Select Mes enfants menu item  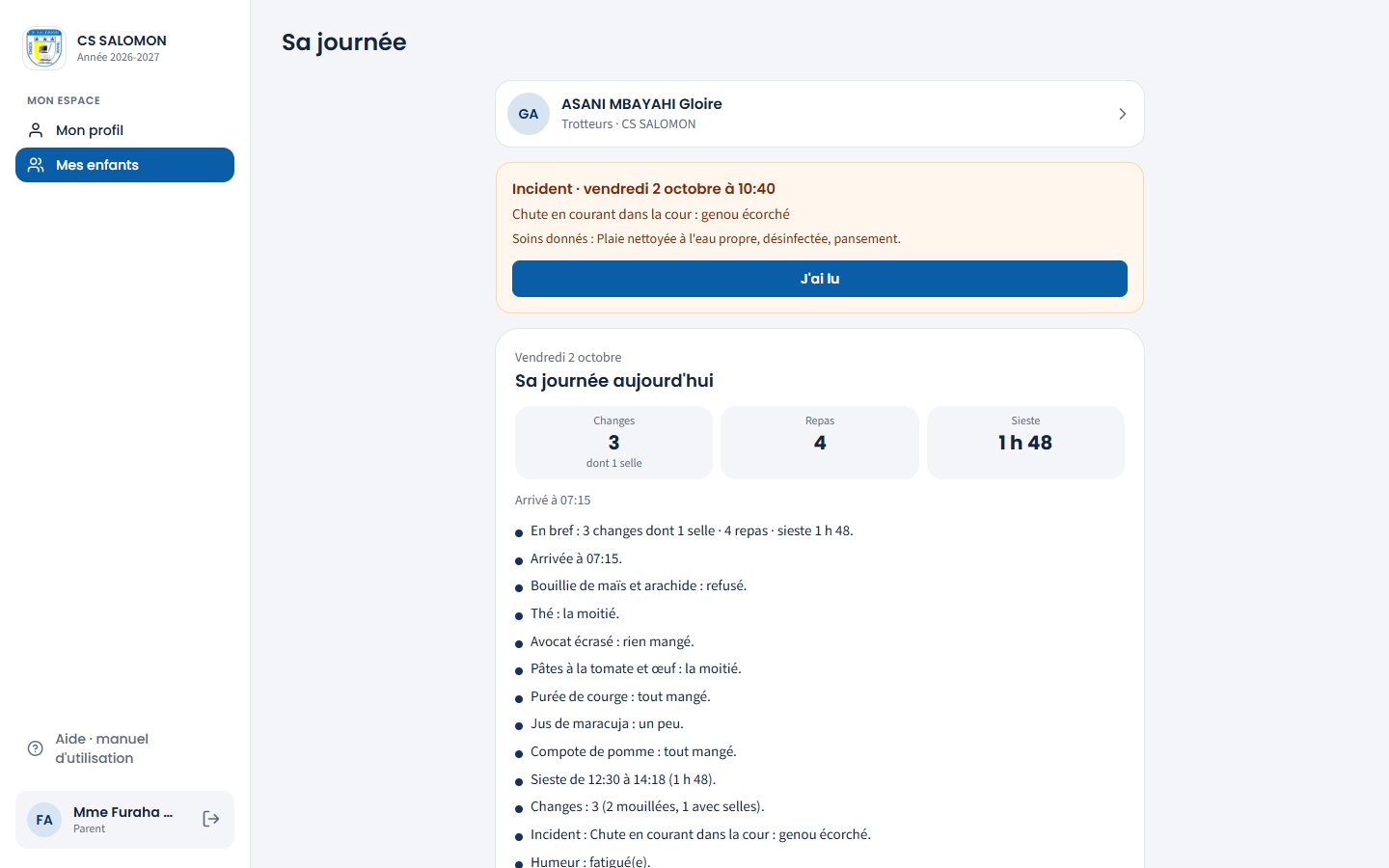click(x=124, y=165)
